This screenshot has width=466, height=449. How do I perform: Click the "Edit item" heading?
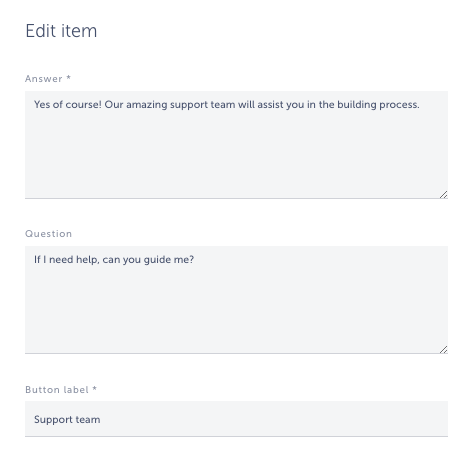[x=61, y=31]
